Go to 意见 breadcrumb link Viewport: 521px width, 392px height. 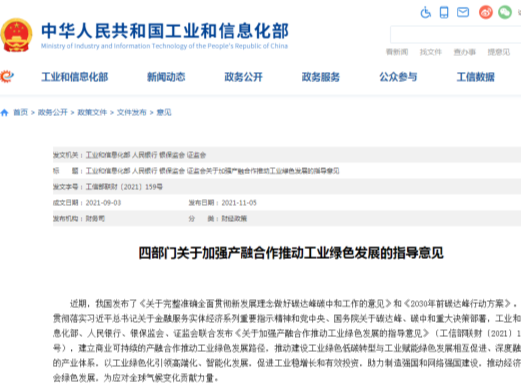[x=164, y=112]
